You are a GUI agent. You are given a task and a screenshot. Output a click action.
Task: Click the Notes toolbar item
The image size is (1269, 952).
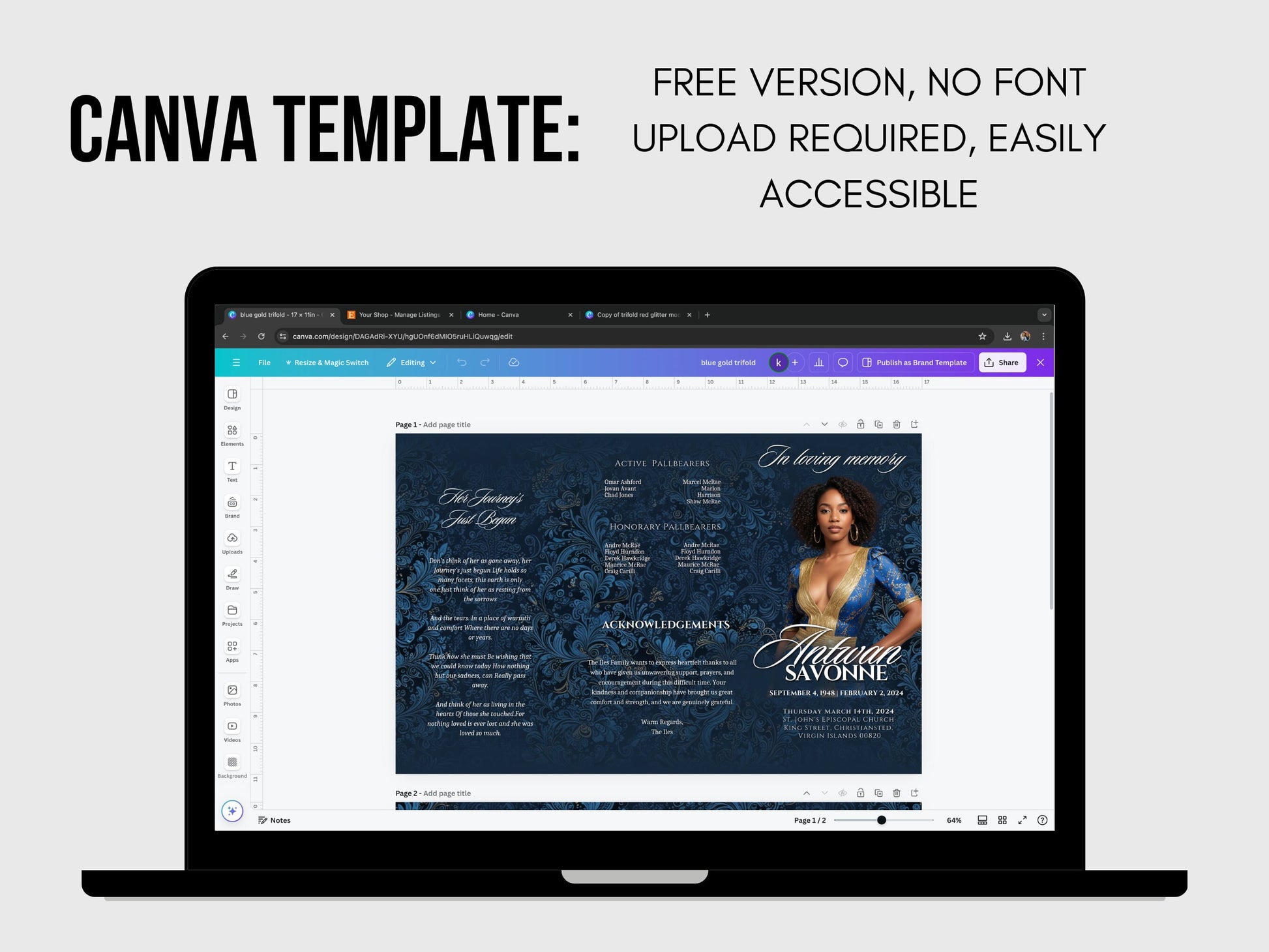pyautogui.click(x=286, y=821)
